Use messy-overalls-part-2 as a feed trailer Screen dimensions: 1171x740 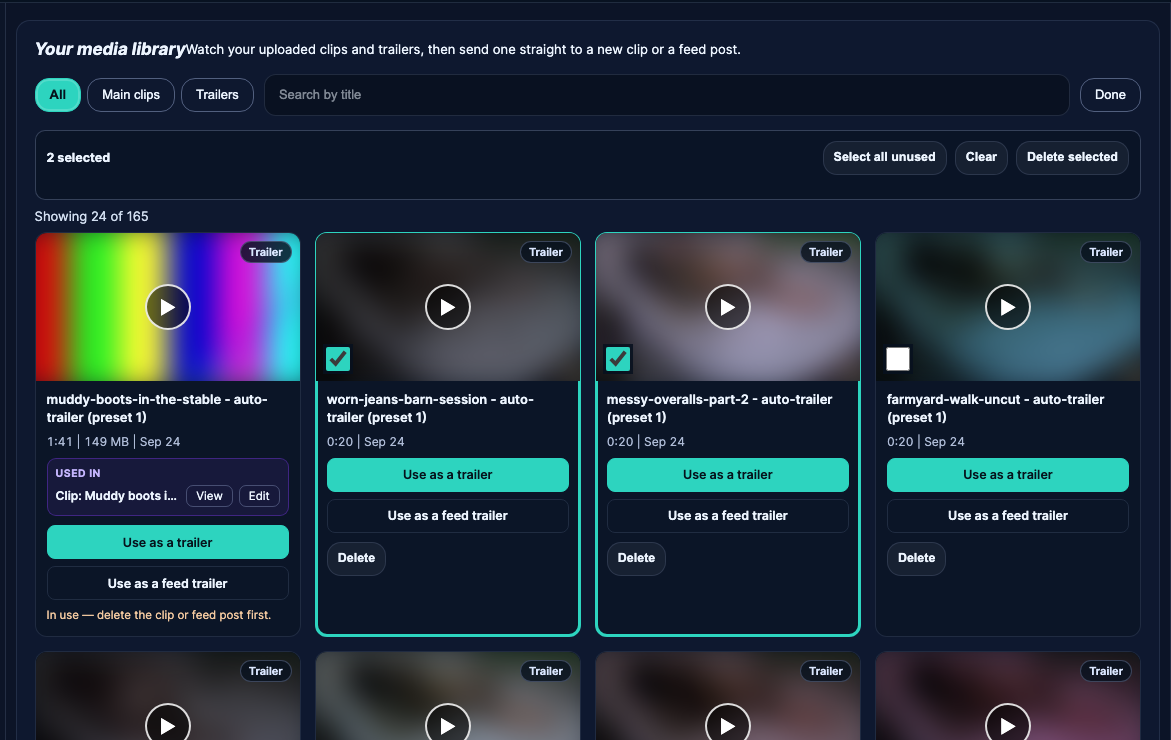point(728,516)
